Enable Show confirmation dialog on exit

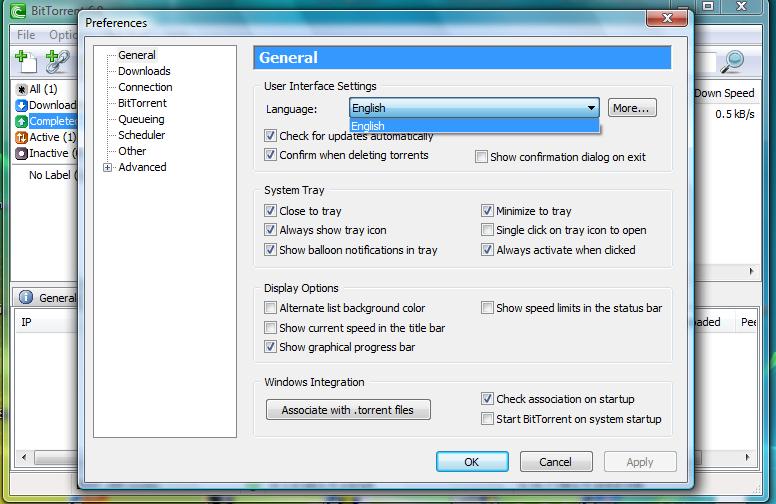tap(481, 156)
